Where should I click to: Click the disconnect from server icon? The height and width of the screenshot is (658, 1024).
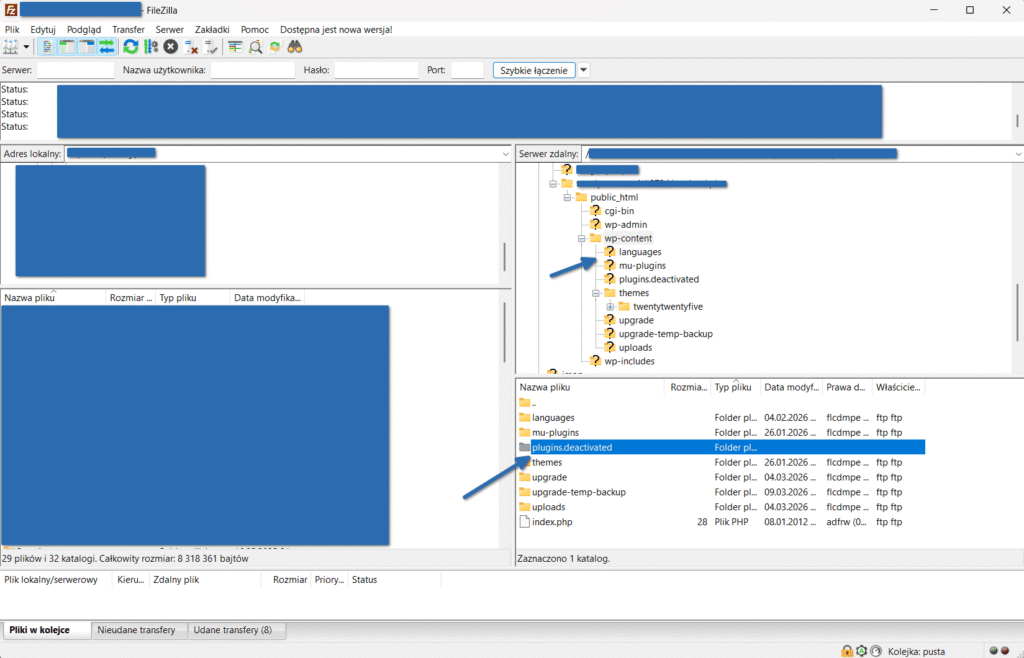click(192, 47)
